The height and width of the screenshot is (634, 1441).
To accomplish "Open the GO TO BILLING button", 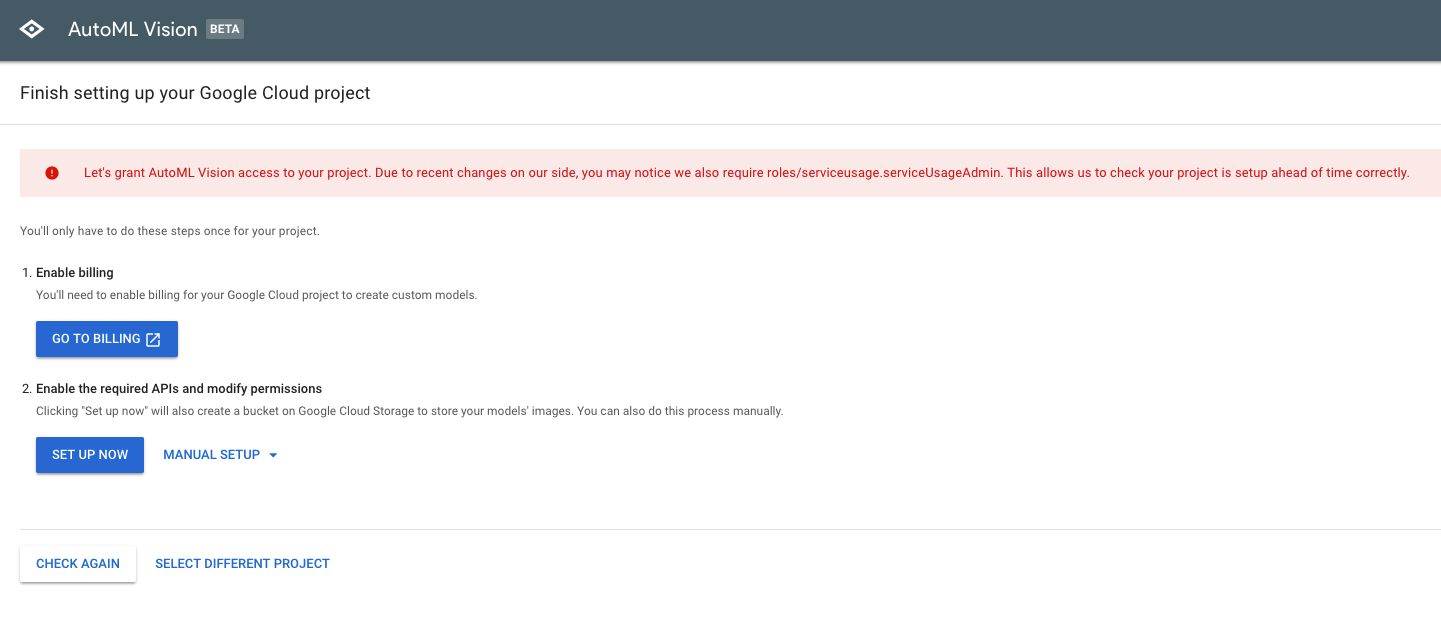I will pyautogui.click(x=107, y=339).
